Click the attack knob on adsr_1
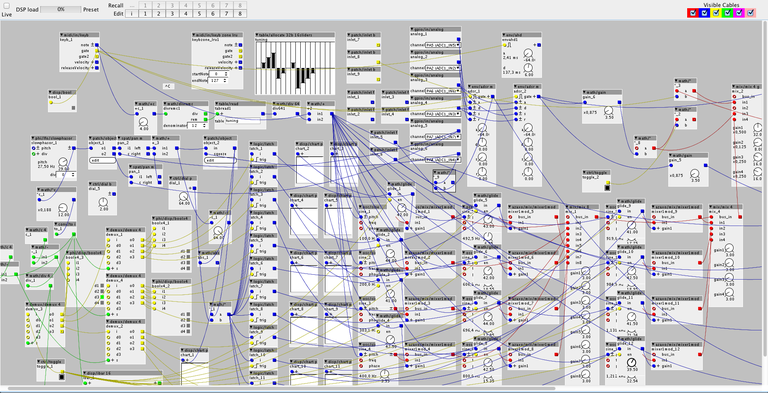 [482, 129]
